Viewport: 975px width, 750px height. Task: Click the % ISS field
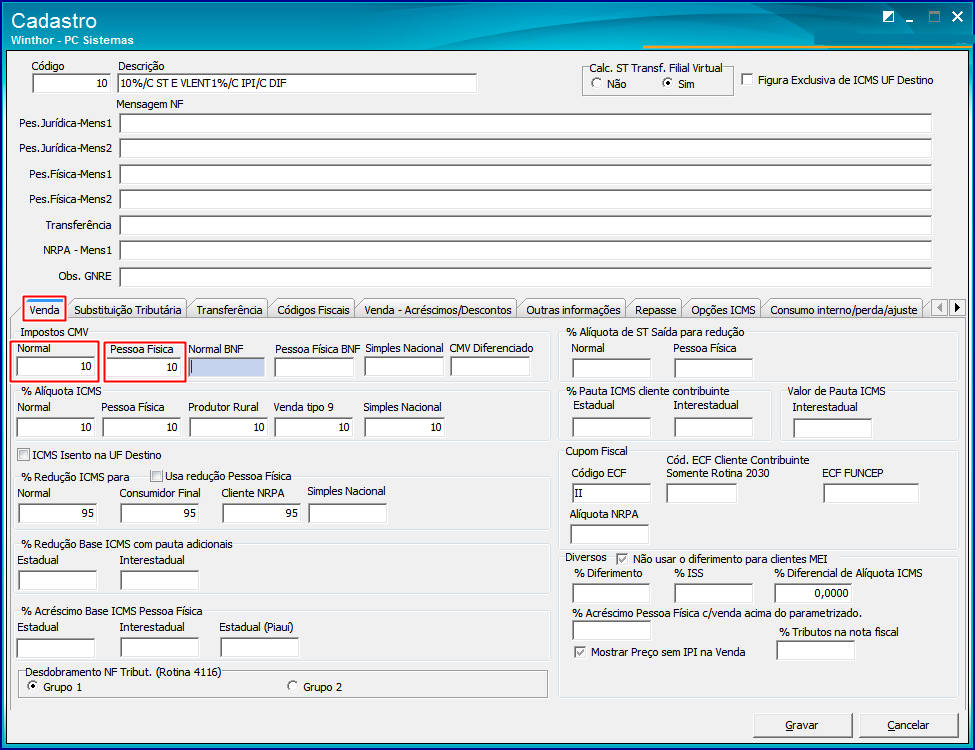coord(713,593)
